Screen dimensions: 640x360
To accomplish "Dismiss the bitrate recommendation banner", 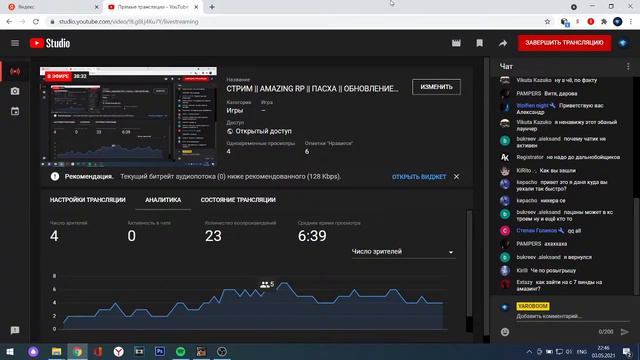I will 456,177.
